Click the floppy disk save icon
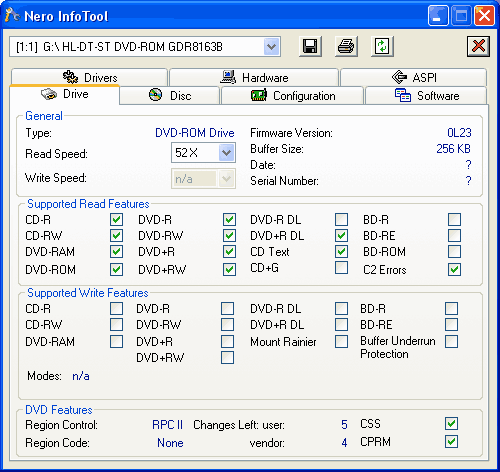 [x=310, y=46]
